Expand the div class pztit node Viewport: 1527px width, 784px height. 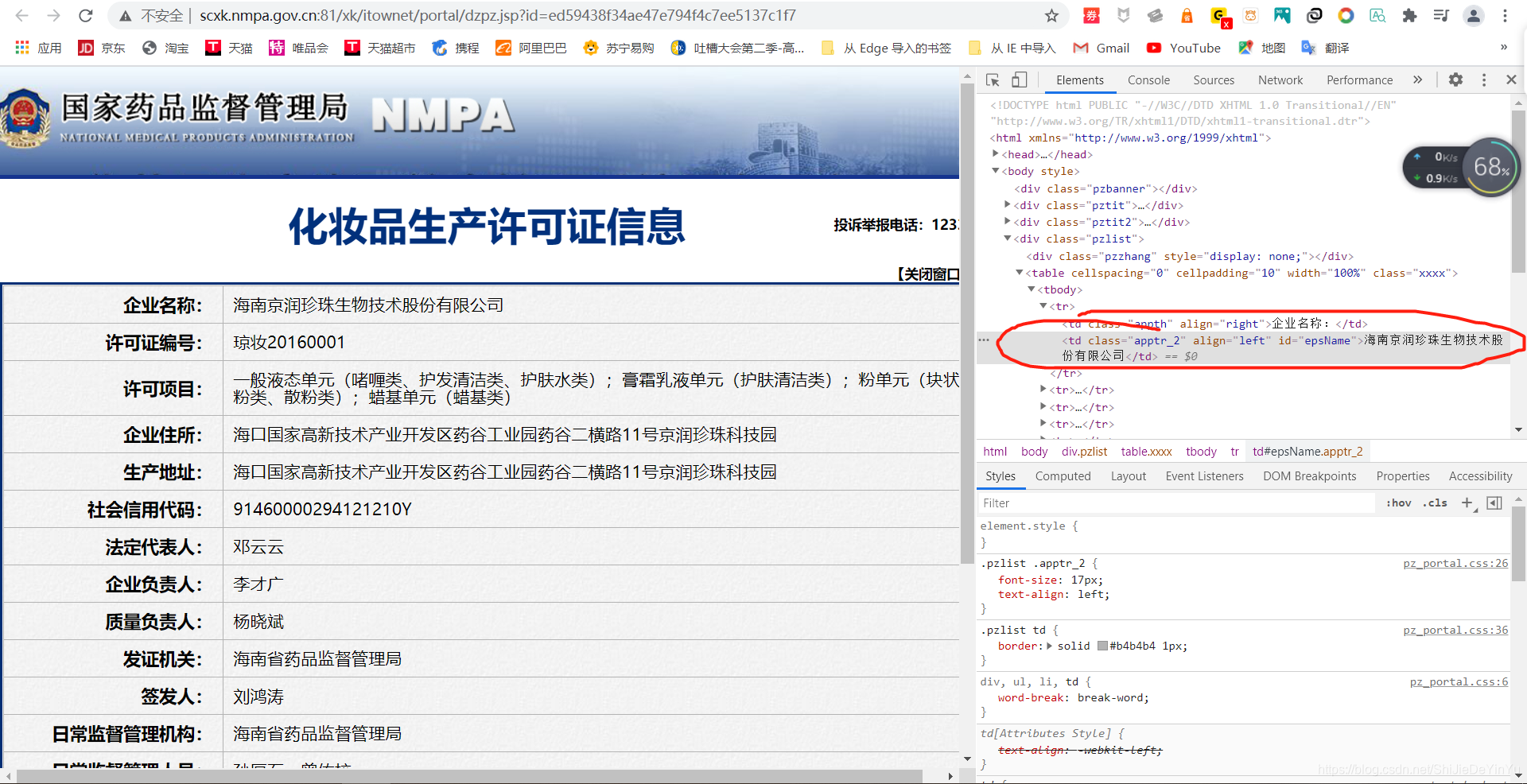(1008, 205)
